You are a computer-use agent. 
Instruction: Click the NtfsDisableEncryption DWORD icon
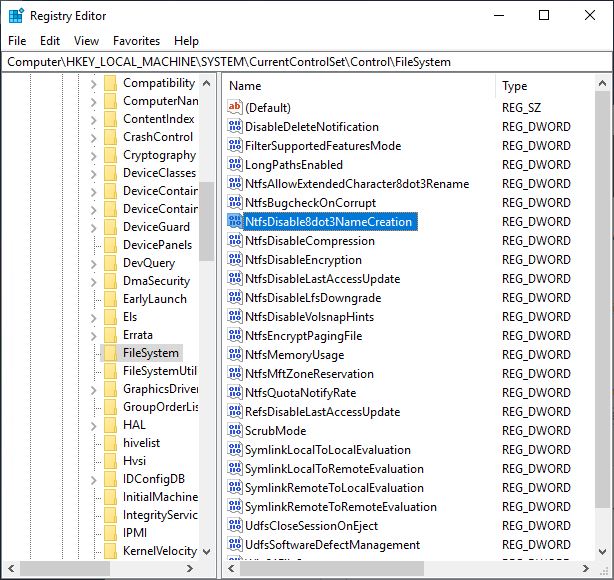(x=235, y=259)
